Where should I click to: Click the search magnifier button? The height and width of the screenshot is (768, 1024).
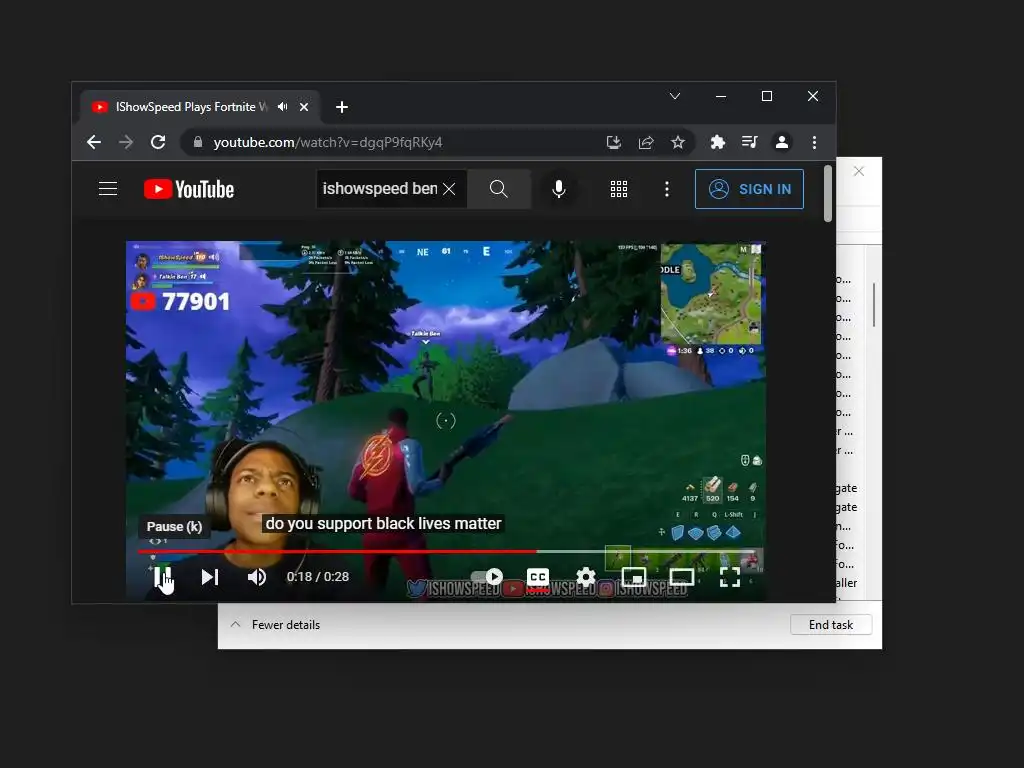[x=498, y=189]
